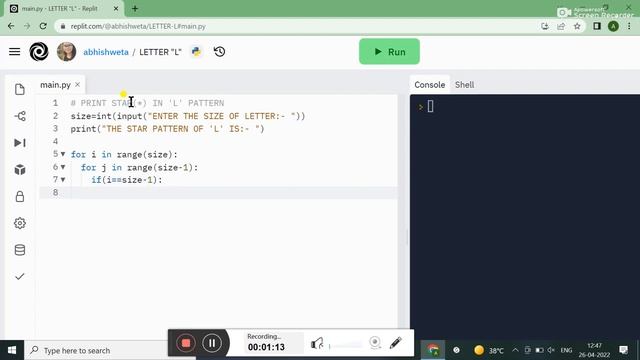
Task: Switch to the Console tab
Action: pyautogui.click(x=429, y=85)
